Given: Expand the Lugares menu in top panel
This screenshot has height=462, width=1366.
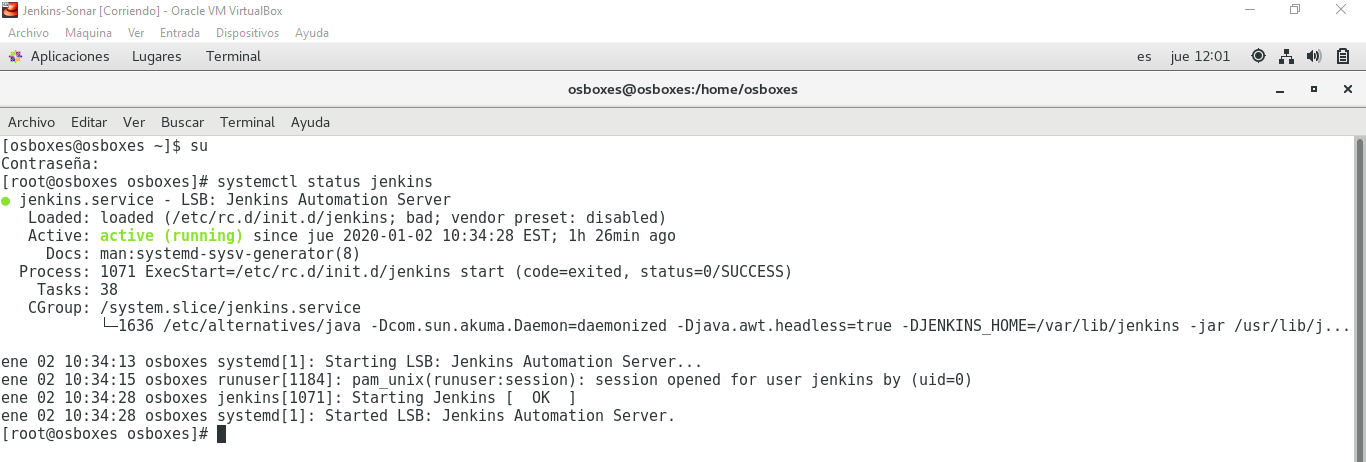Looking at the screenshot, I should [x=156, y=56].
